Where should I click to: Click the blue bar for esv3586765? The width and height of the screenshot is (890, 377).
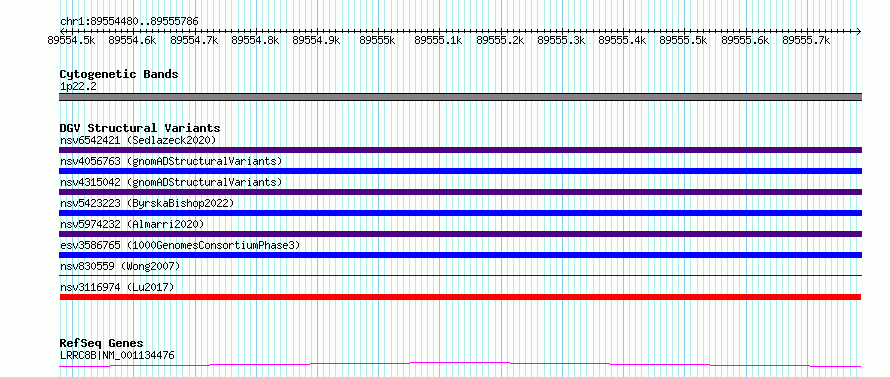[x=460, y=255]
